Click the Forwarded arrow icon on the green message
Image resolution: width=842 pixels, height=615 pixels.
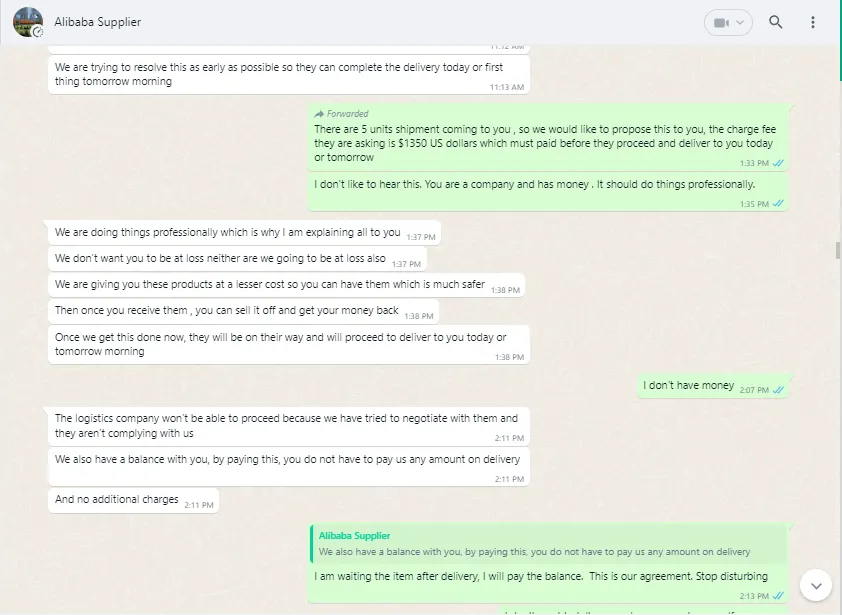(319, 114)
